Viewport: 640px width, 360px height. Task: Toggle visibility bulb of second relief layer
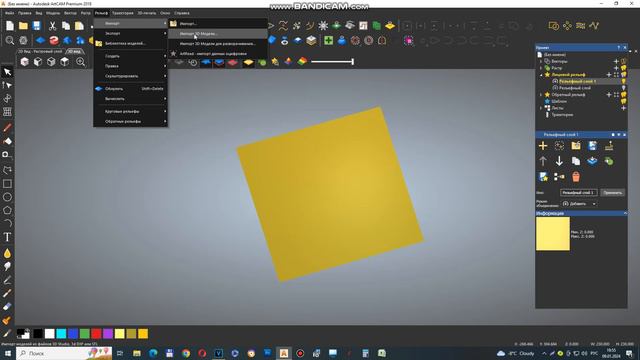pos(623,88)
